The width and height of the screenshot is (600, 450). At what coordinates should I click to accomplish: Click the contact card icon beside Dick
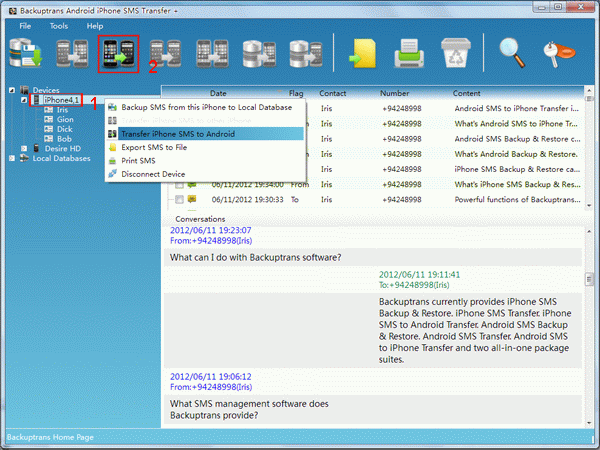coord(49,129)
